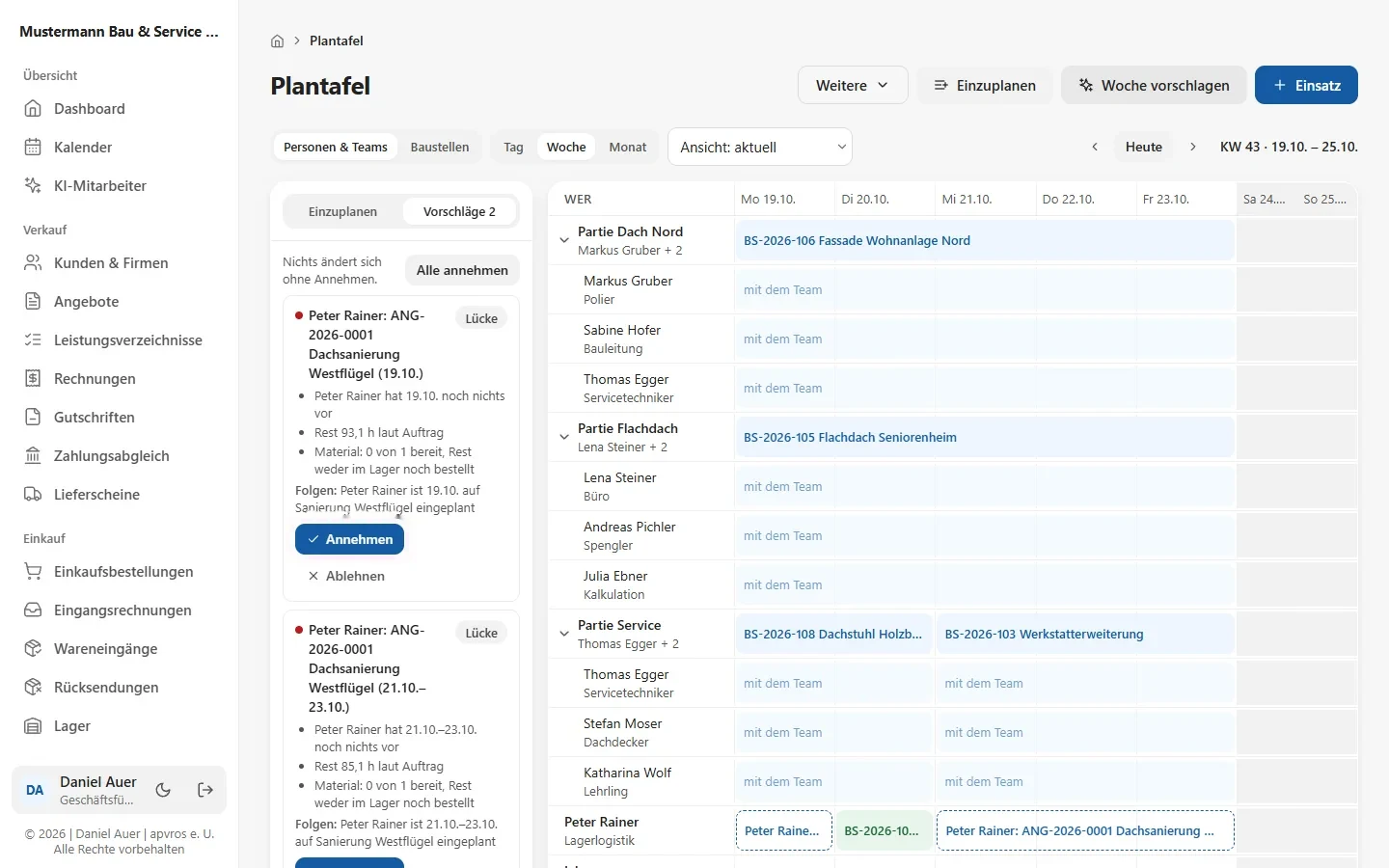Go to next week arrow
This screenshot has height=868, width=1389.
click(x=1193, y=147)
